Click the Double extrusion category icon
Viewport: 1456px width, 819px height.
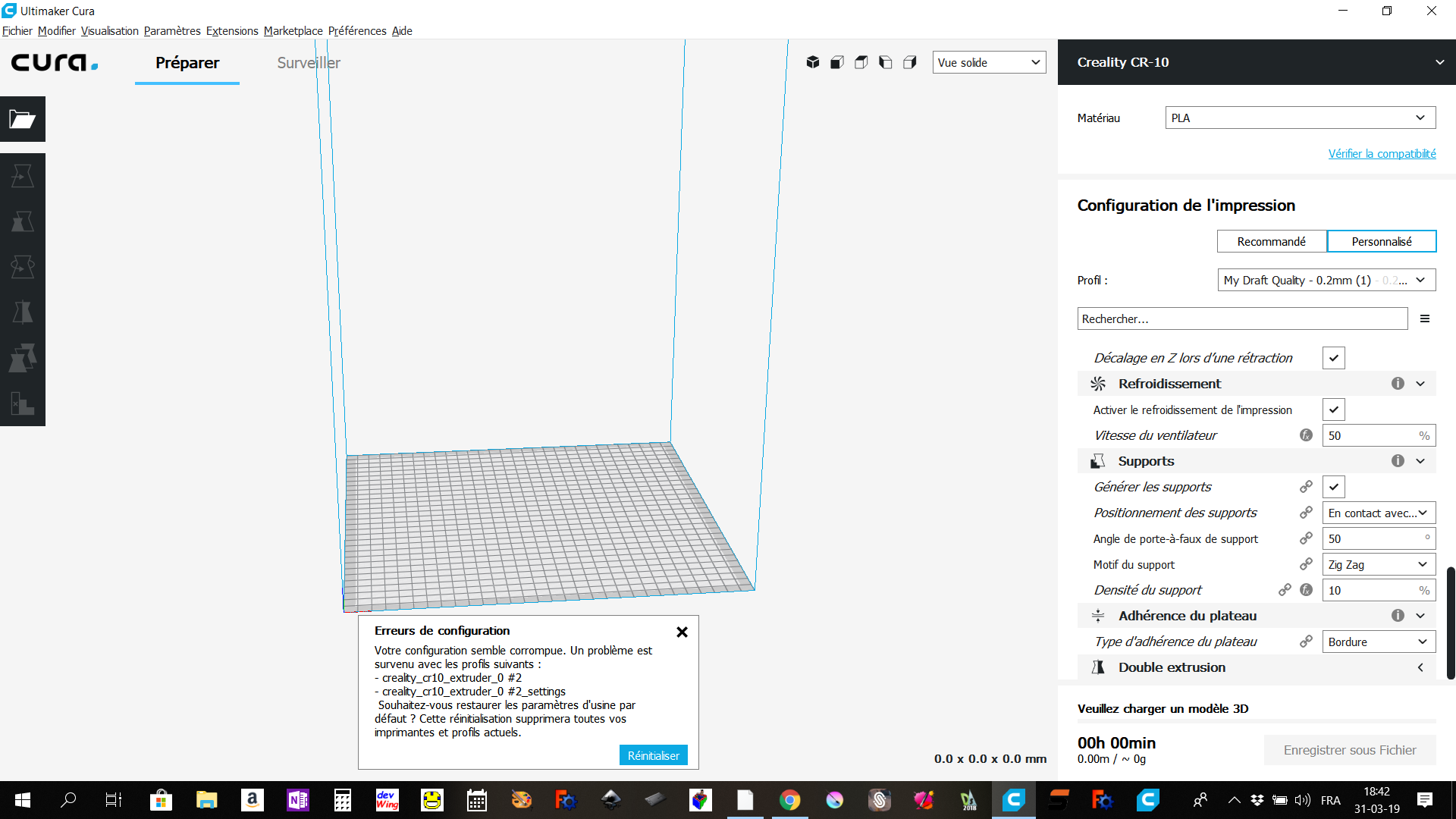point(1098,667)
